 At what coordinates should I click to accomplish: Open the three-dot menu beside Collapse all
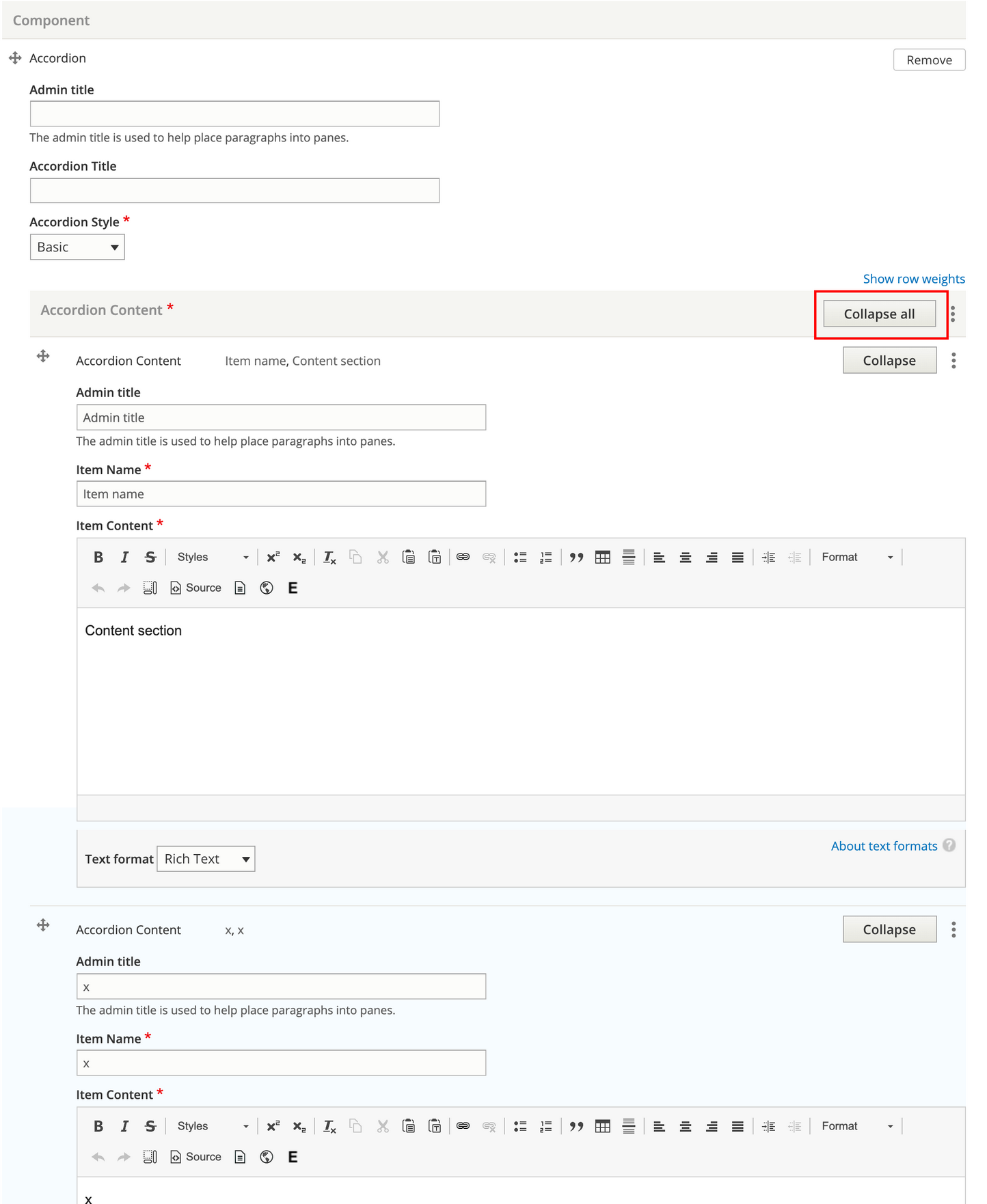click(953, 314)
